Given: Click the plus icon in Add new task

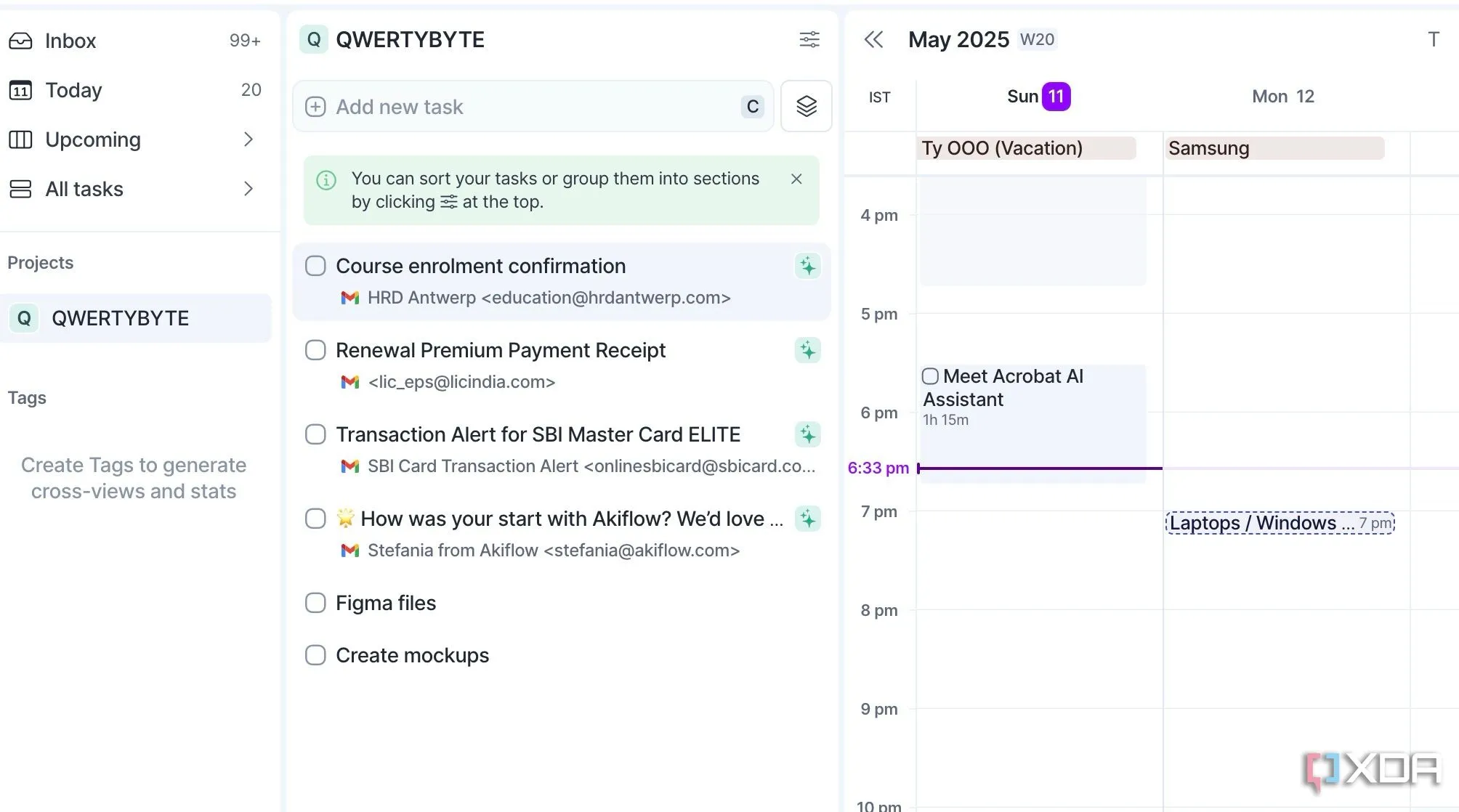Looking at the screenshot, I should (x=315, y=107).
